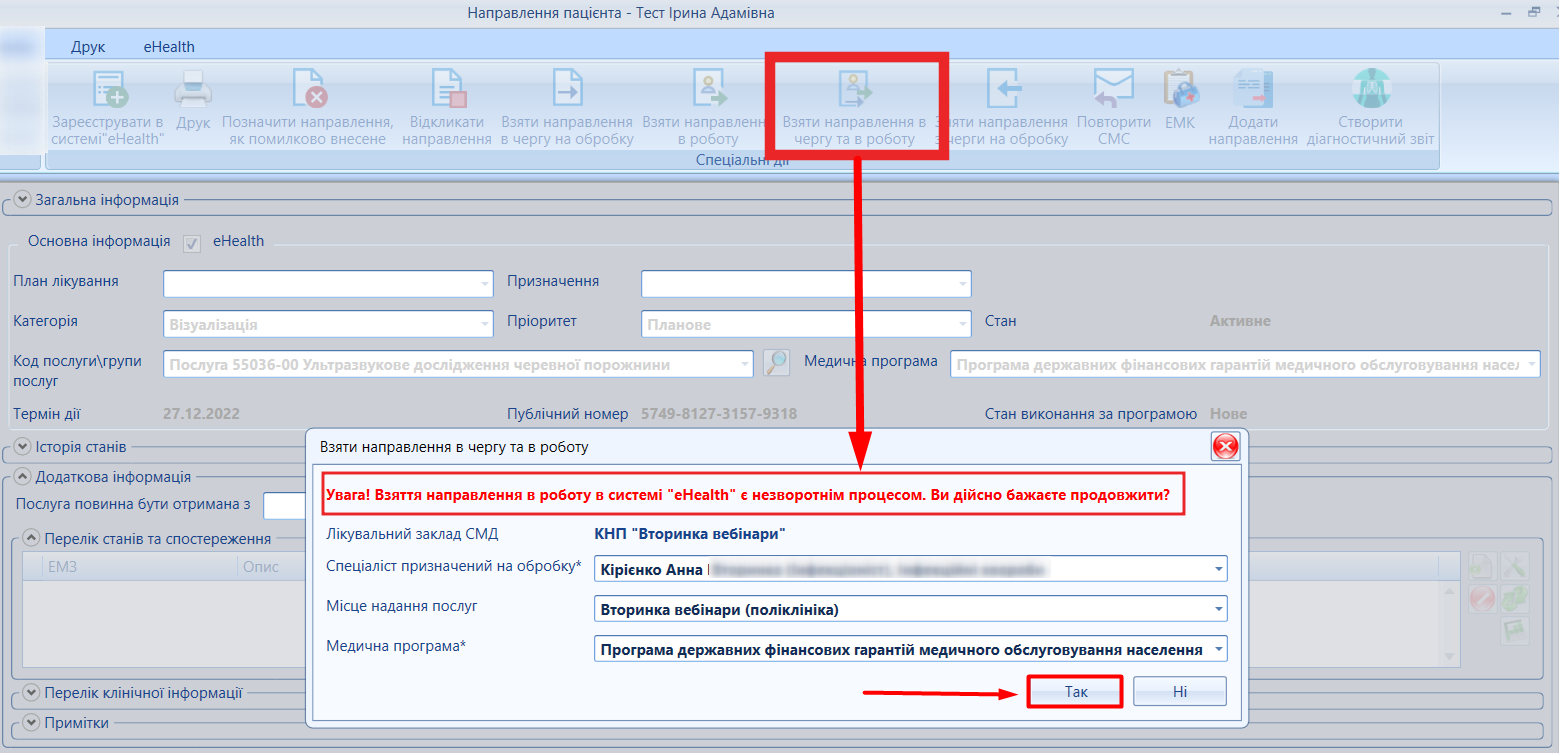The image size is (1559, 753).
Task: Collapse the 'Загальна інформація' section
Action: coord(24,199)
